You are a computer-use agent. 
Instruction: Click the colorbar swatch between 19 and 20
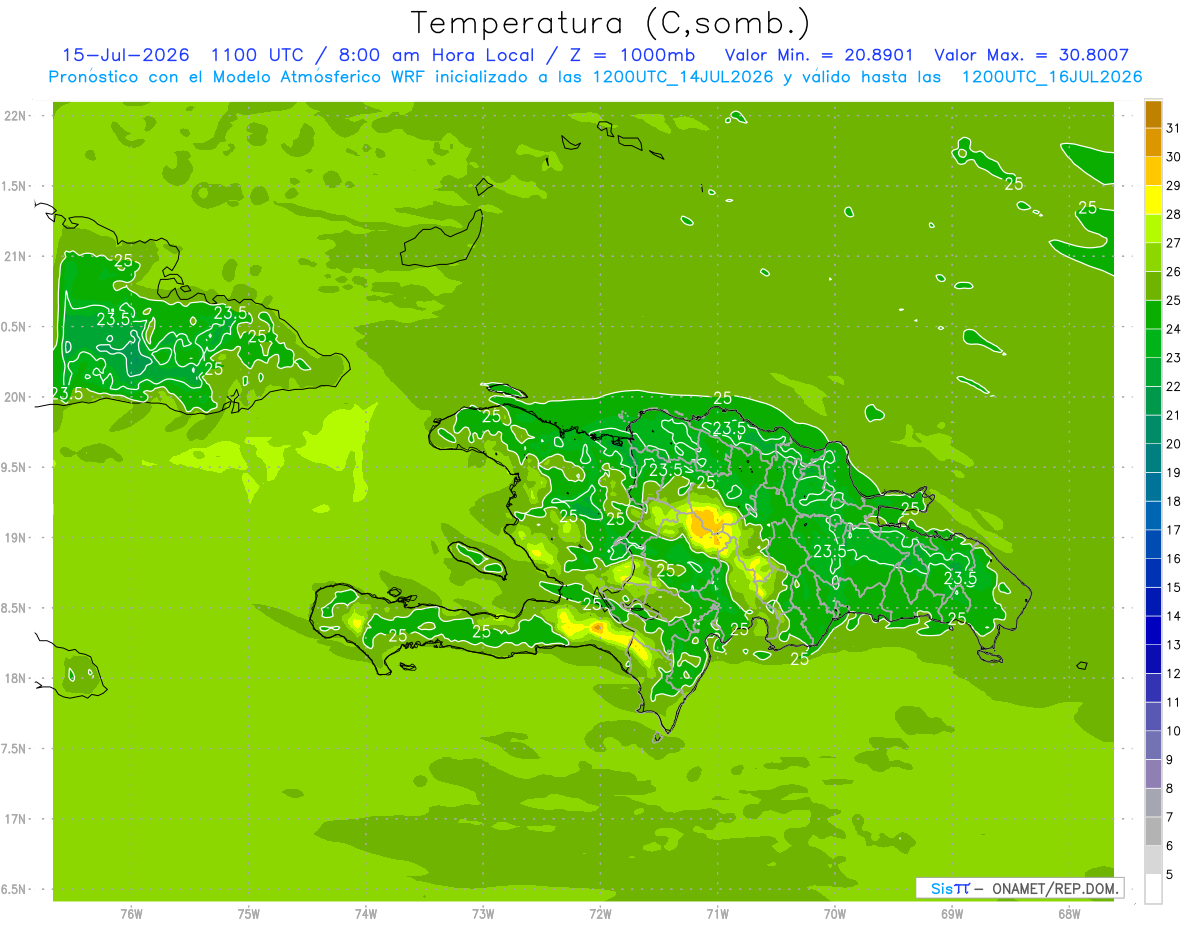click(x=1153, y=458)
